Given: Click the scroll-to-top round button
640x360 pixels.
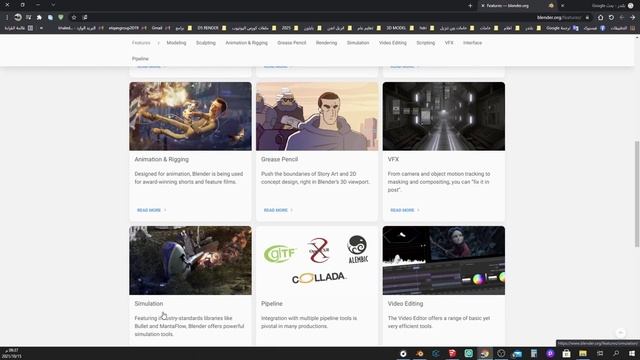Looking at the screenshot, I should point(620,333).
